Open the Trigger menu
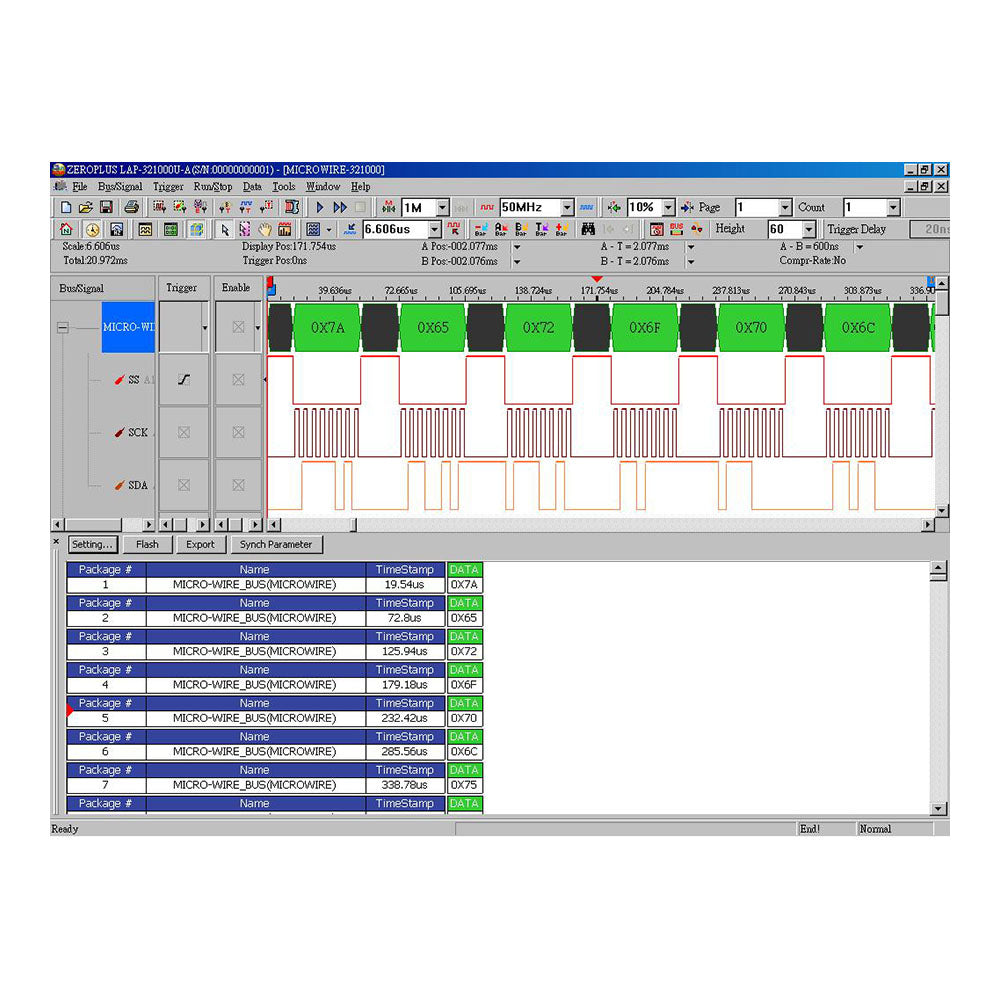Screen dimensions: 1000x1000 point(167,187)
